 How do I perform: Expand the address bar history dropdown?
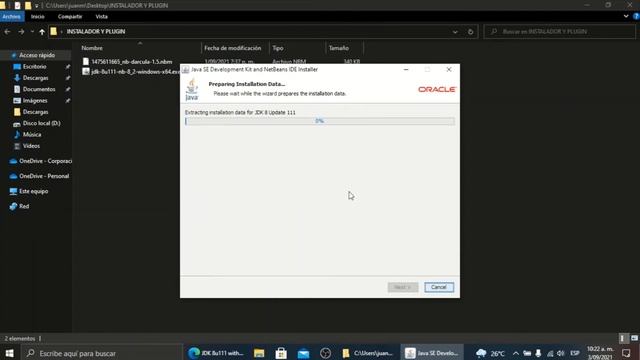(455, 32)
